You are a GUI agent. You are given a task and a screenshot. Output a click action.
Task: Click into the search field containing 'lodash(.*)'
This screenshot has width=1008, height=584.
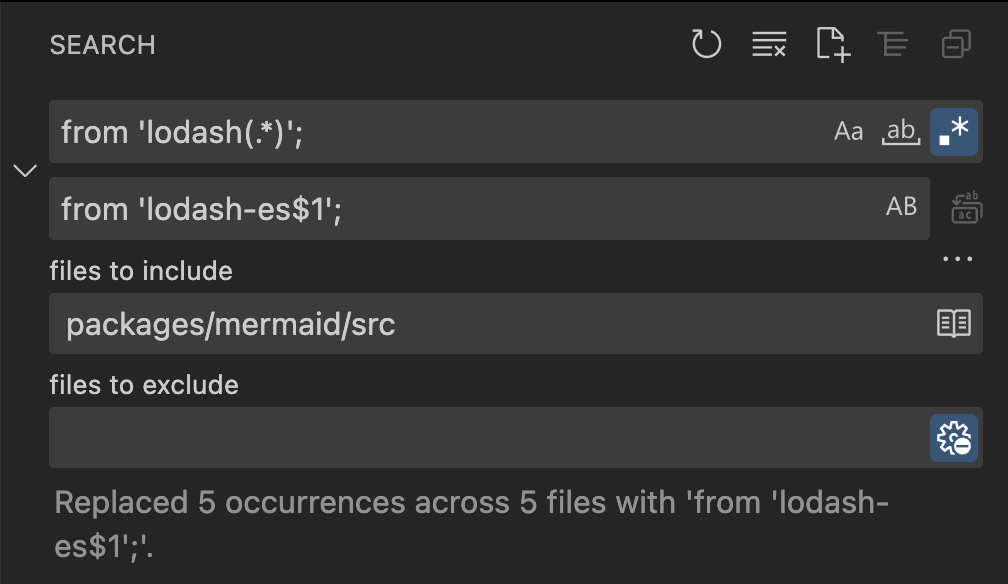(x=430, y=131)
